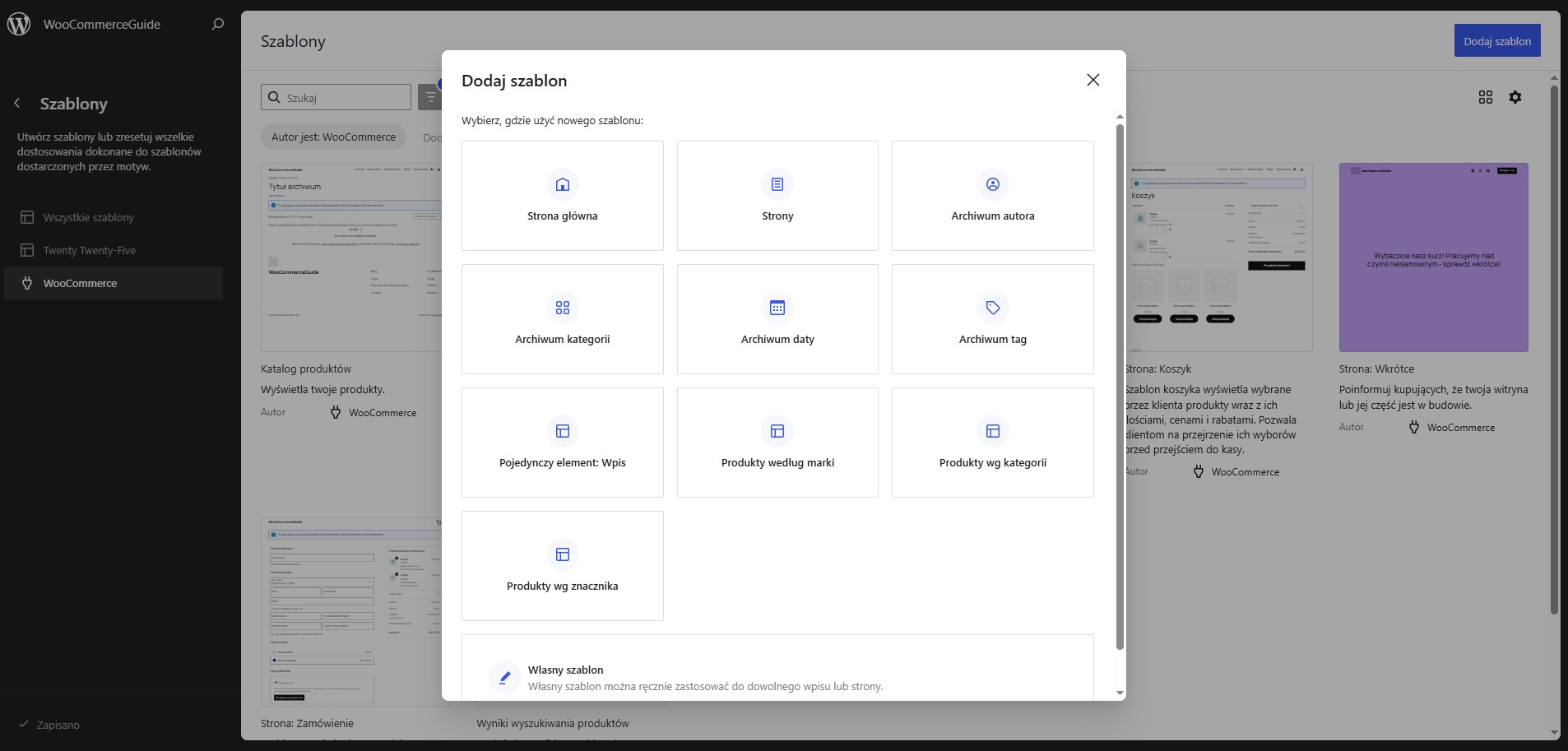
Task: Click the grid icon above Archiwum kategorii
Action: coord(563,308)
